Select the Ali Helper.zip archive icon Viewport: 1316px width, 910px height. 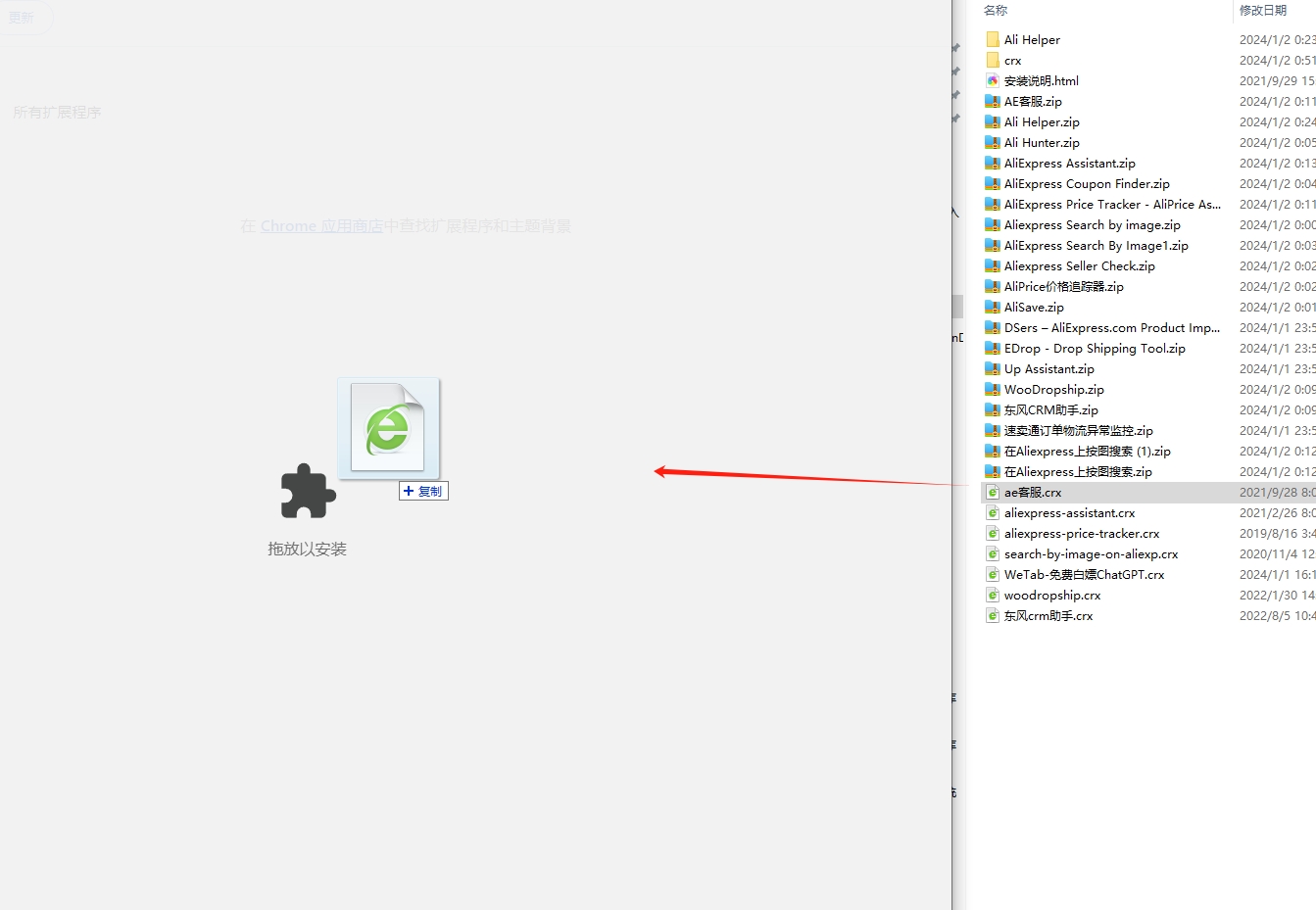[x=993, y=121]
